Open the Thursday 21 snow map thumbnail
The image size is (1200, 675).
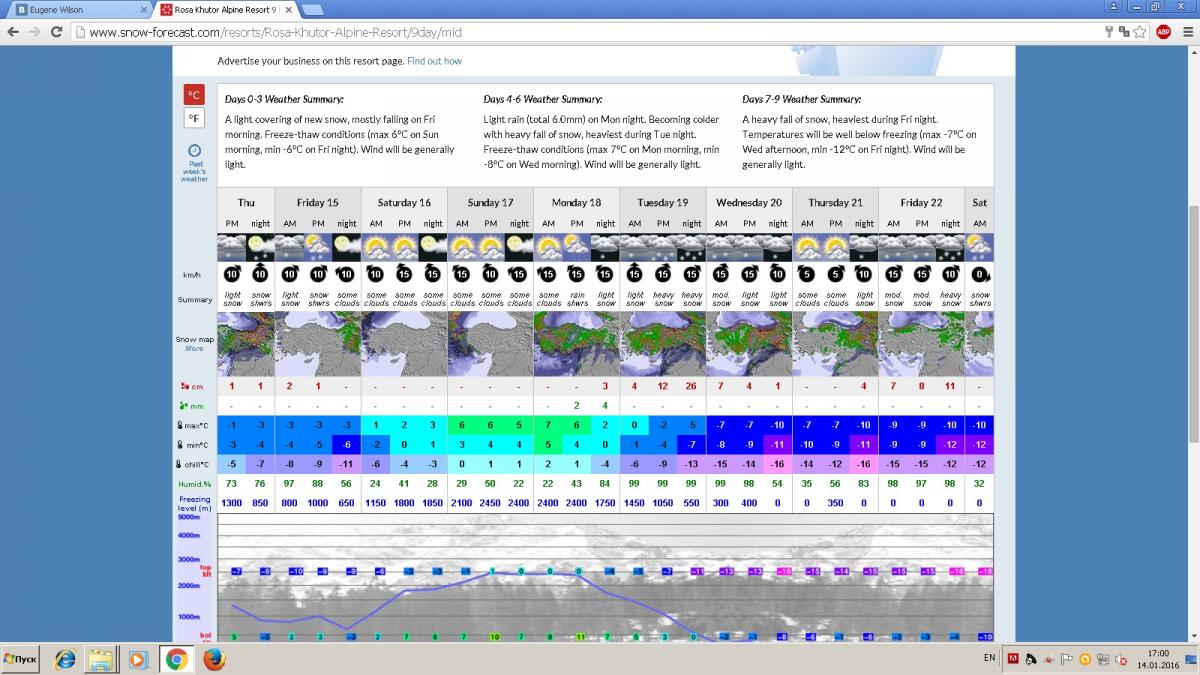835,345
